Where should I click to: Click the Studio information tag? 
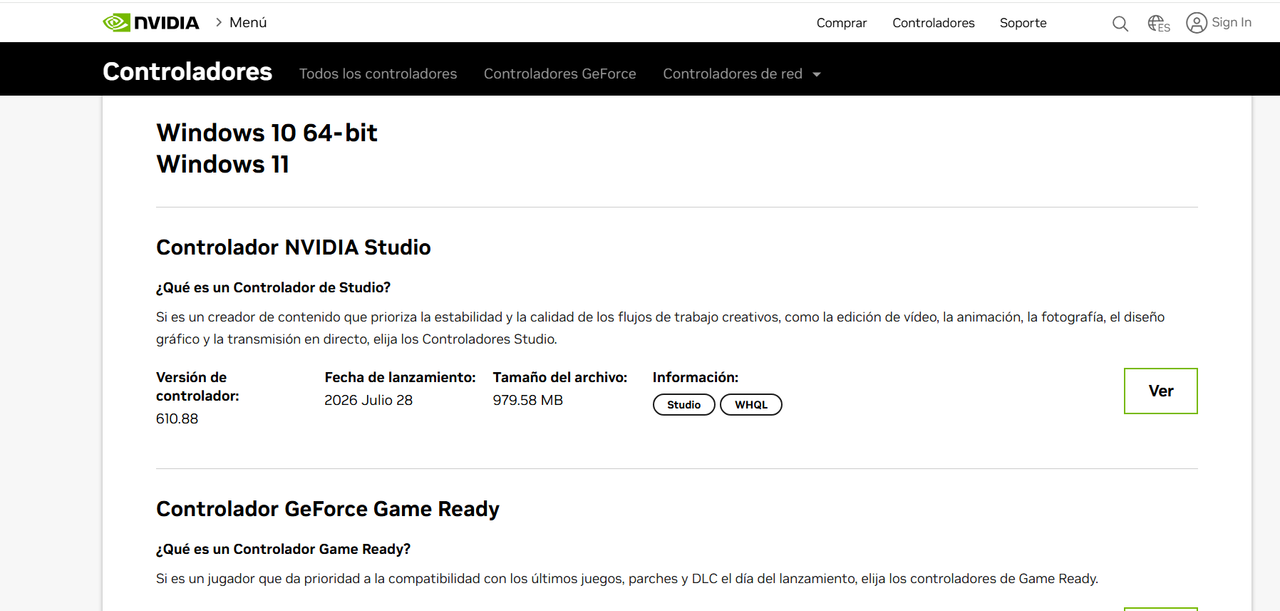click(684, 405)
